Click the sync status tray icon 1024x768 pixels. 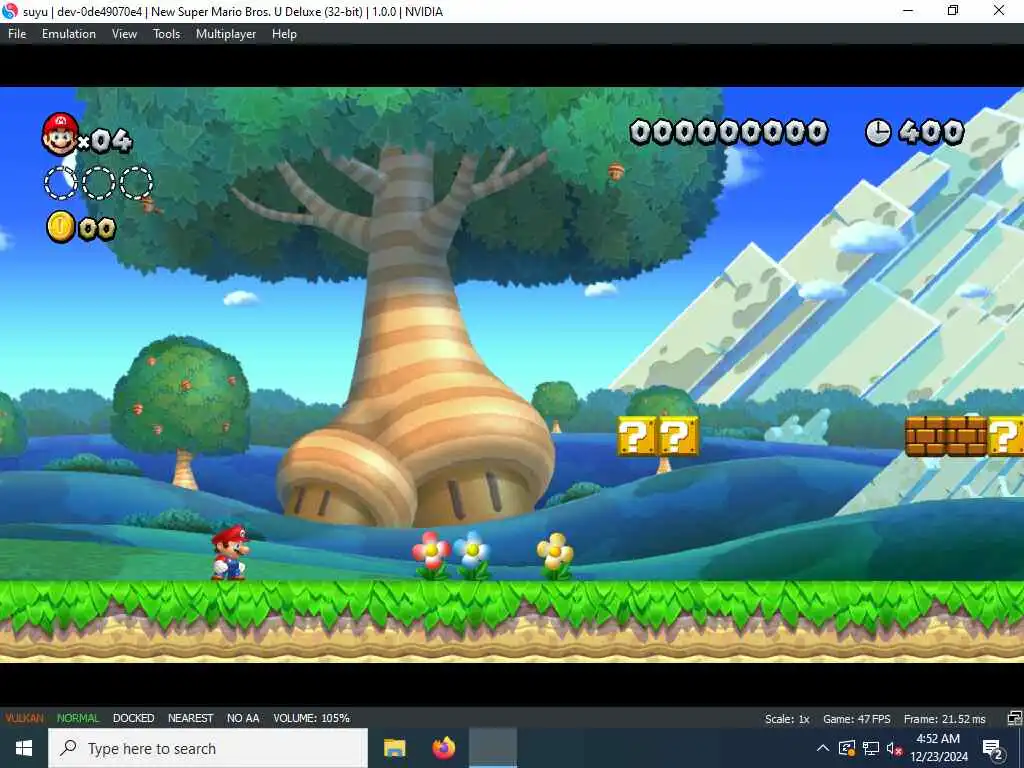(846, 748)
